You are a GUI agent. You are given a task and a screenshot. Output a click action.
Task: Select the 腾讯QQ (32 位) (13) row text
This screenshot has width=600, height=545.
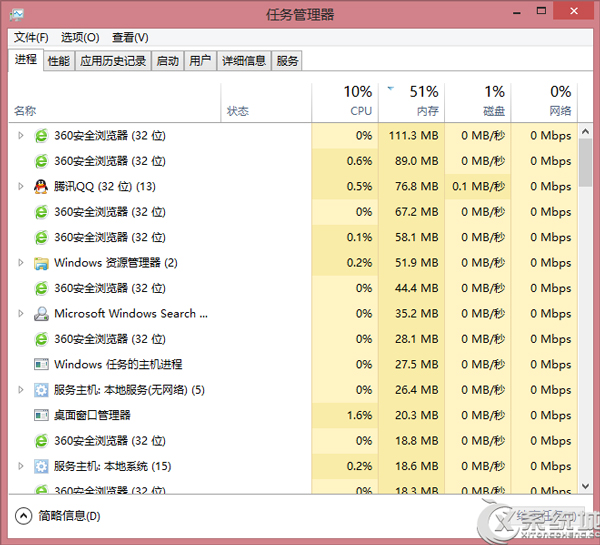click(104, 186)
